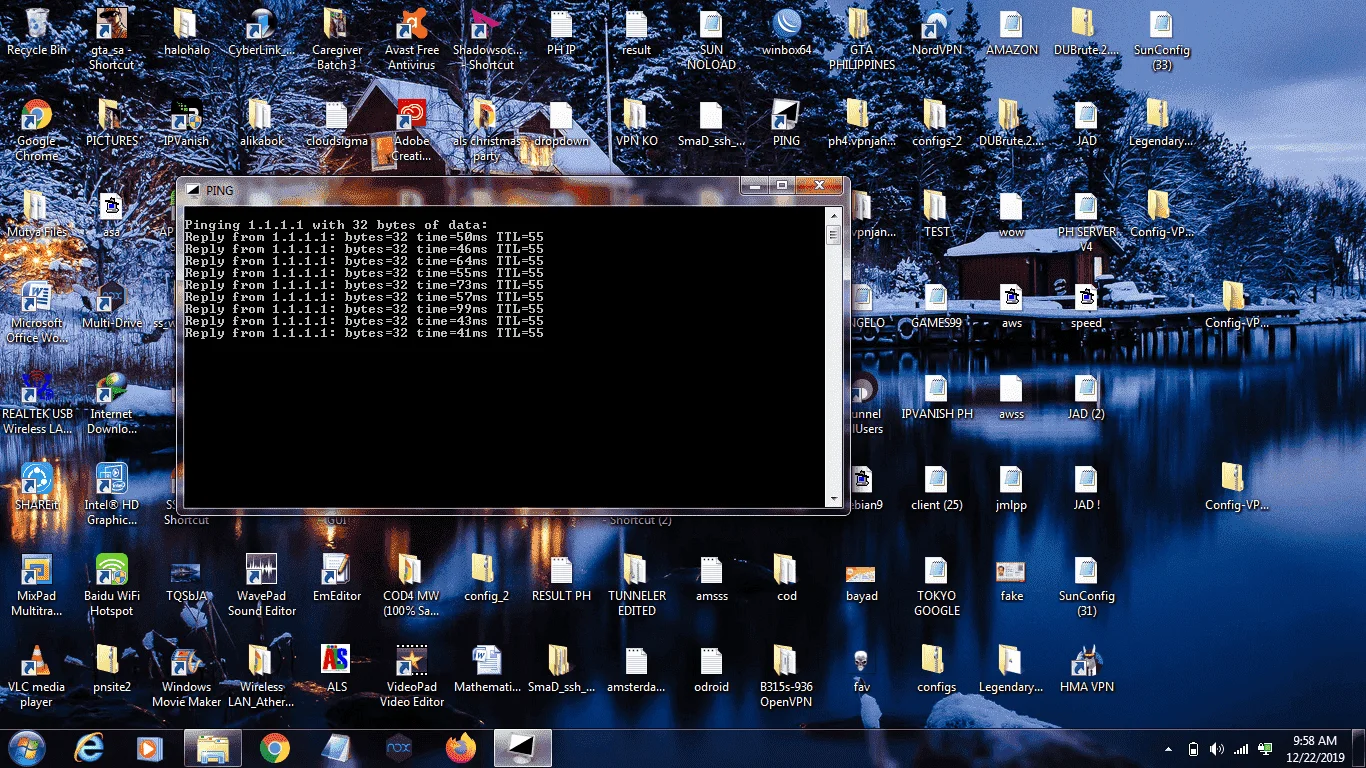Launch WavePad Sound Editor icon
The height and width of the screenshot is (768, 1366).
(261, 586)
